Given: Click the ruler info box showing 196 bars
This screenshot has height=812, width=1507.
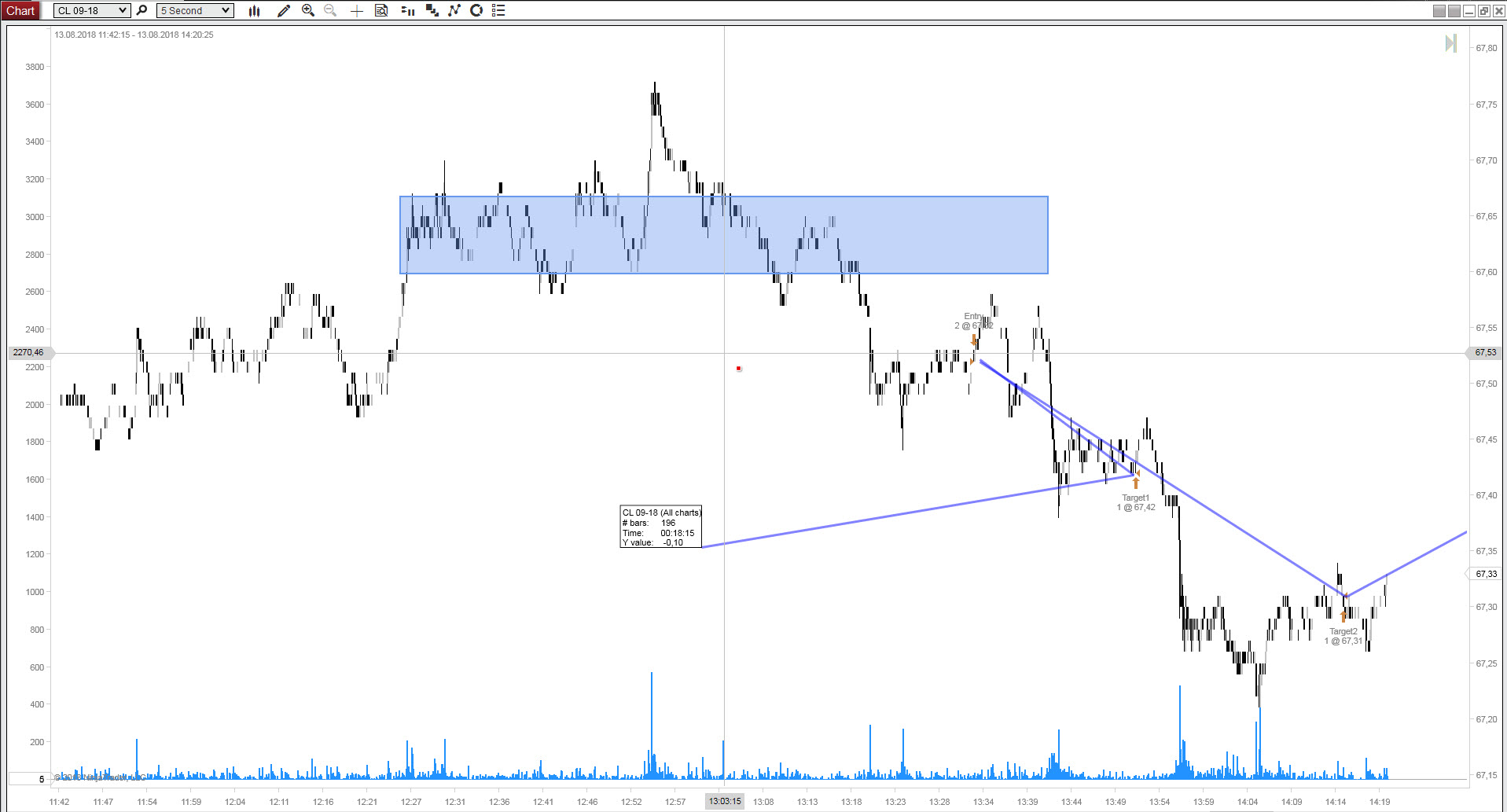Looking at the screenshot, I should coord(661,527).
